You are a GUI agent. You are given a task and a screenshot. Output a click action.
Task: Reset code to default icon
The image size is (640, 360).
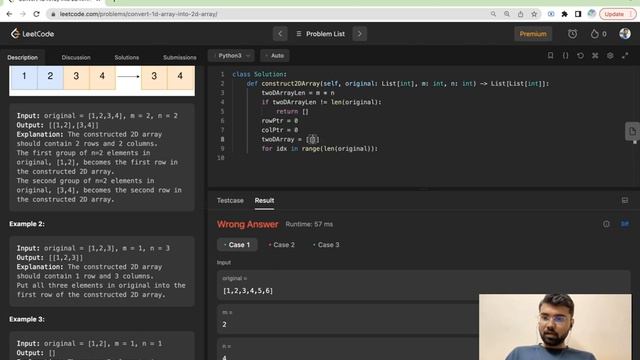(x=580, y=56)
